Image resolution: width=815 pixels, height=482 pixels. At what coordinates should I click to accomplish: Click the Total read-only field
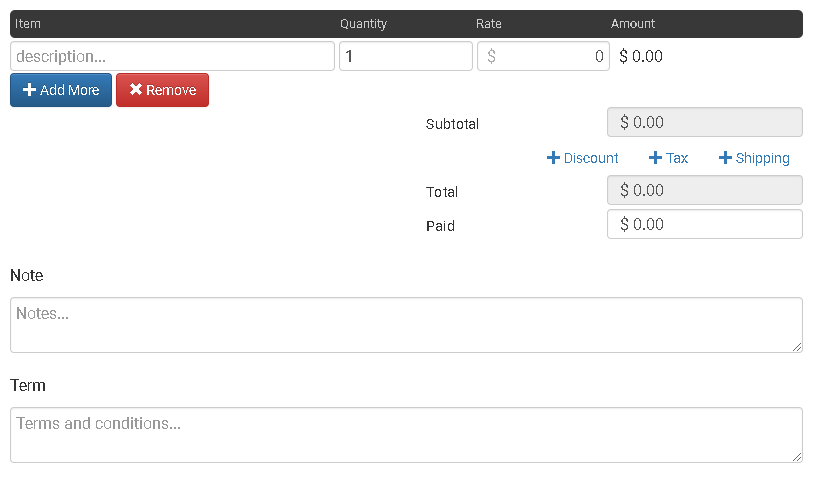704,190
